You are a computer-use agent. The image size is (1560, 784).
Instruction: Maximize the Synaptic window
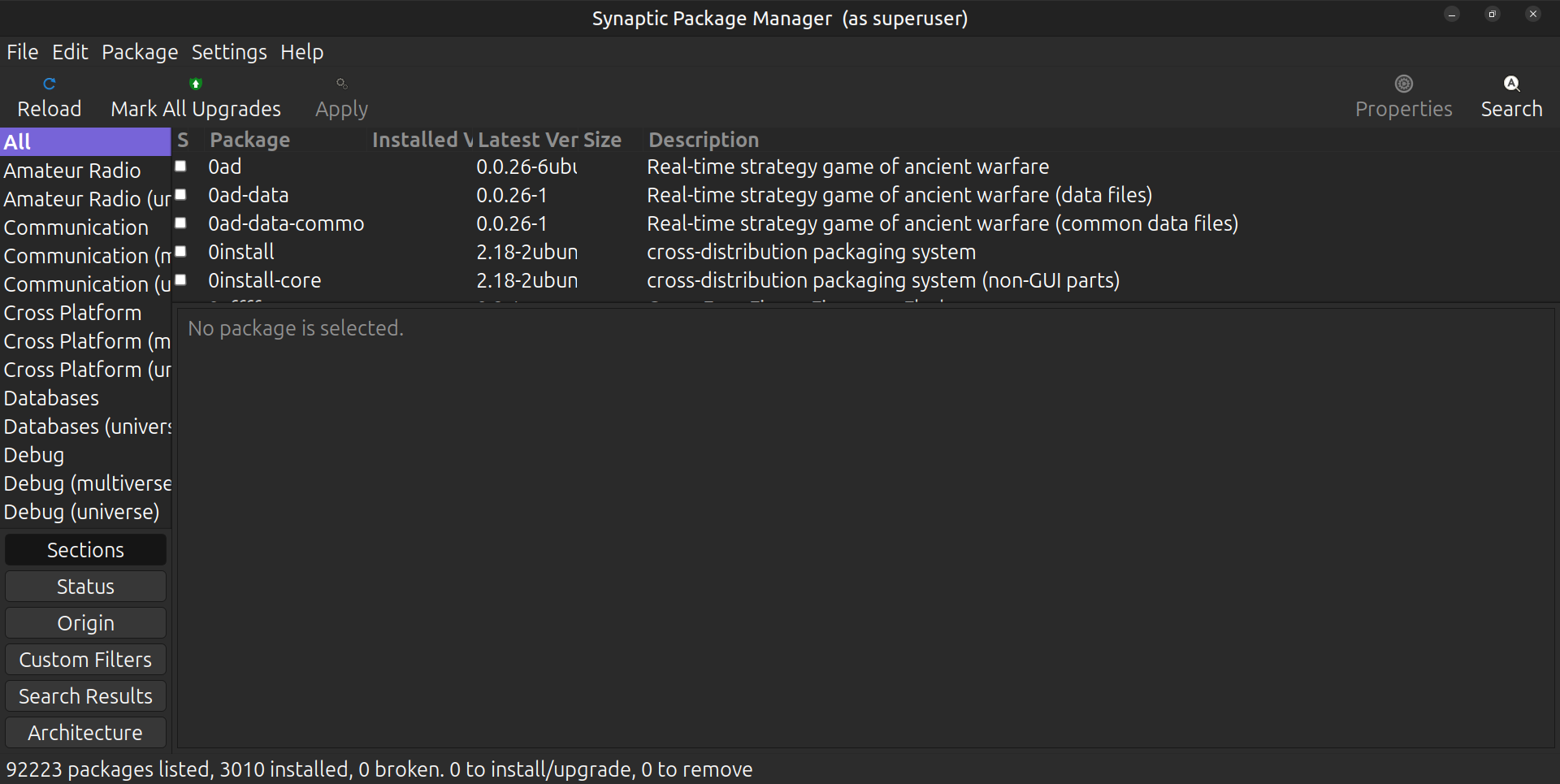[x=1493, y=14]
